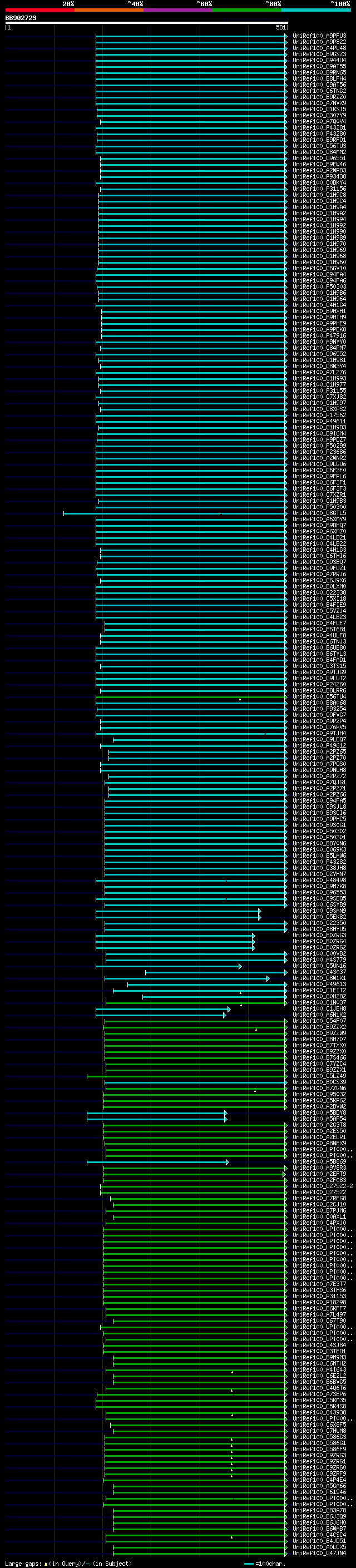
Task: Select the UniRef100_P17562 label
Action: (319, 415)
